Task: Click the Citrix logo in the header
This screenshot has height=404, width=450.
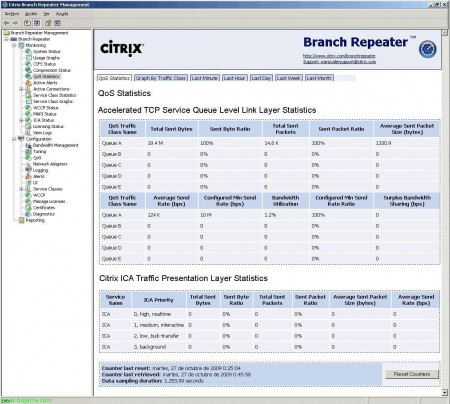Action: (x=122, y=49)
